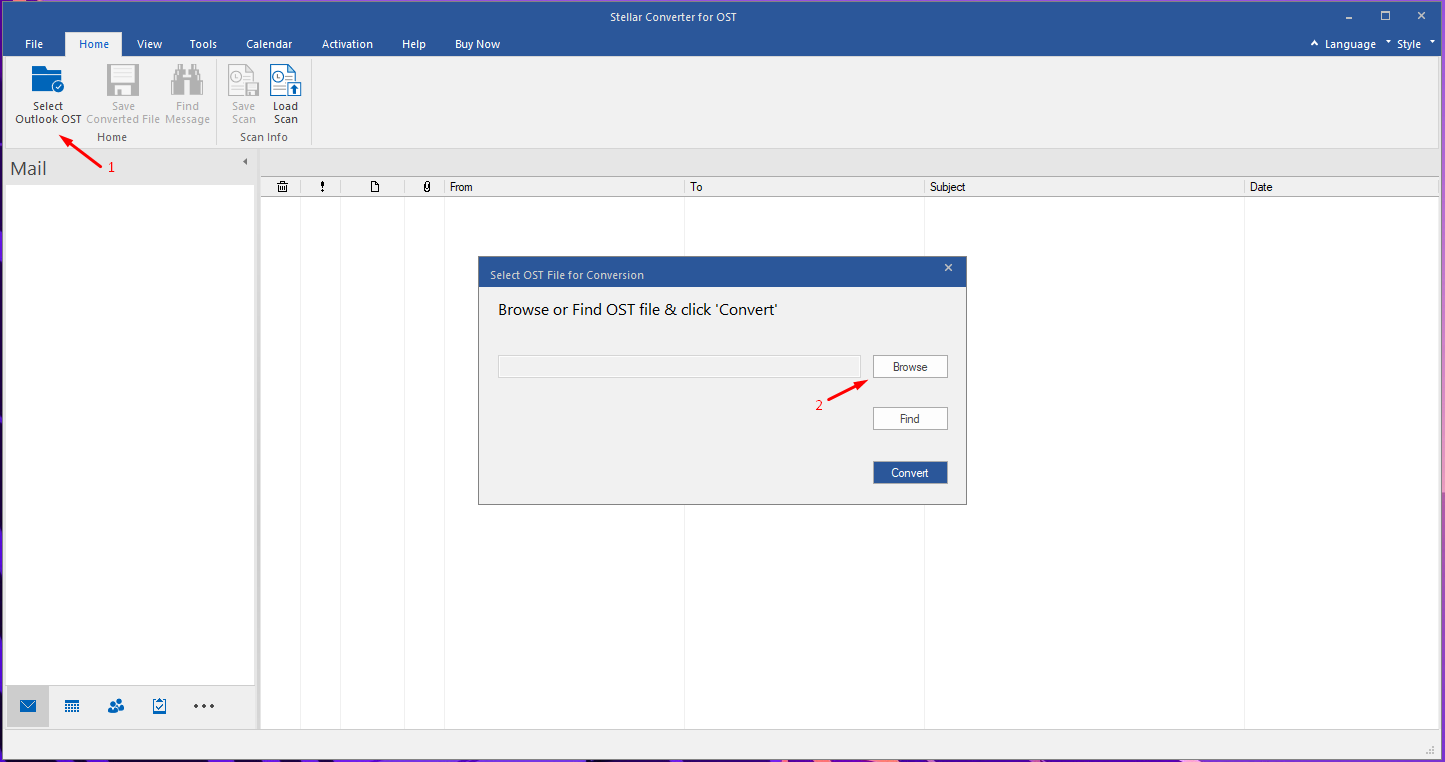The width and height of the screenshot is (1445, 762).
Task: Open the Find Message binoculars tool
Action: (x=187, y=81)
